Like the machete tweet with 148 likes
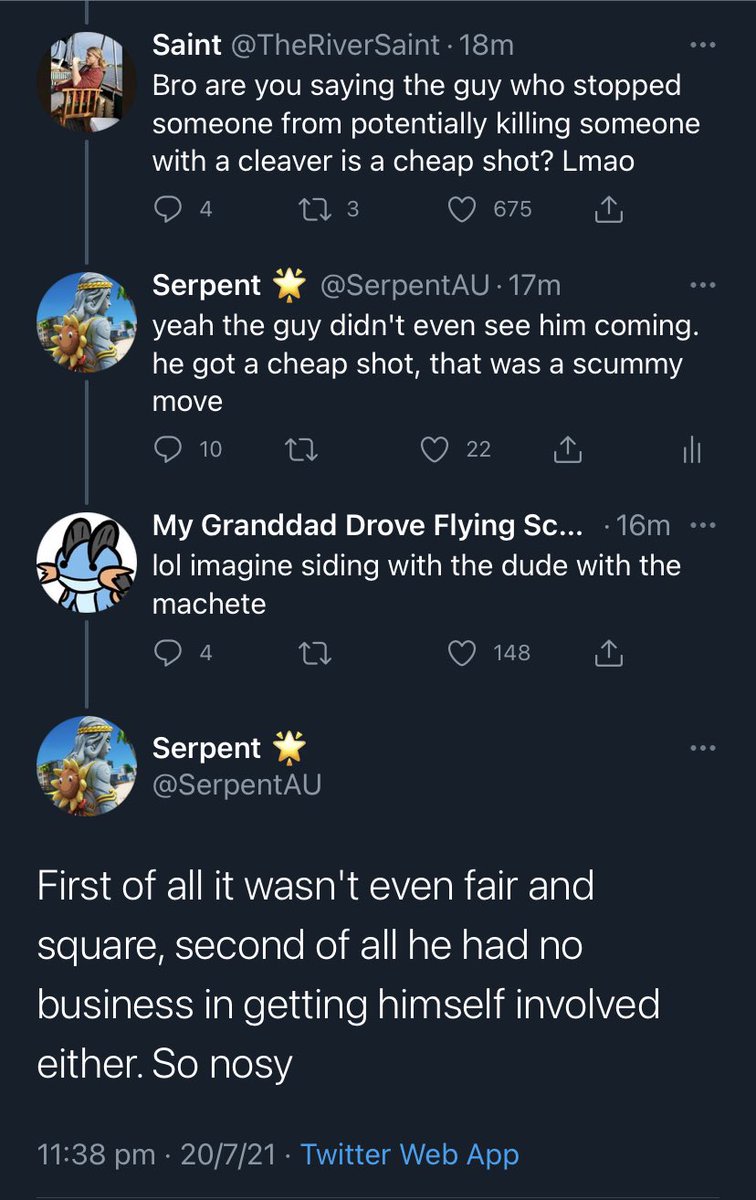The height and width of the screenshot is (1200, 756). coord(462,653)
